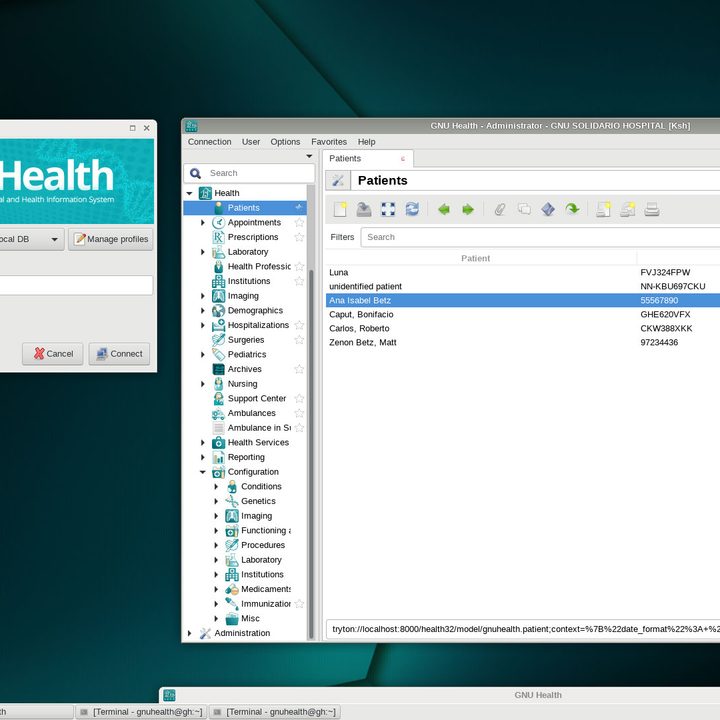The width and height of the screenshot is (720, 720).
Task: Toggle the favorite star for Ambulances
Action: point(299,413)
